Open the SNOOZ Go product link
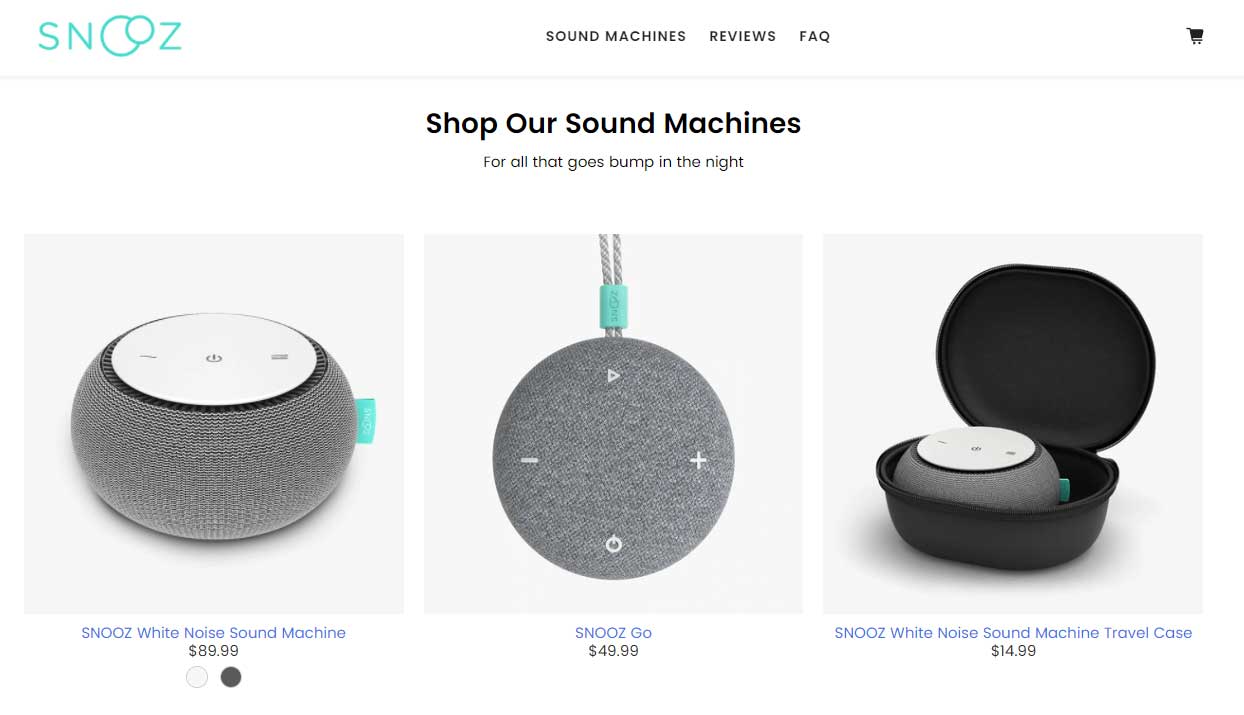 pyautogui.click(x=613, y=633)
